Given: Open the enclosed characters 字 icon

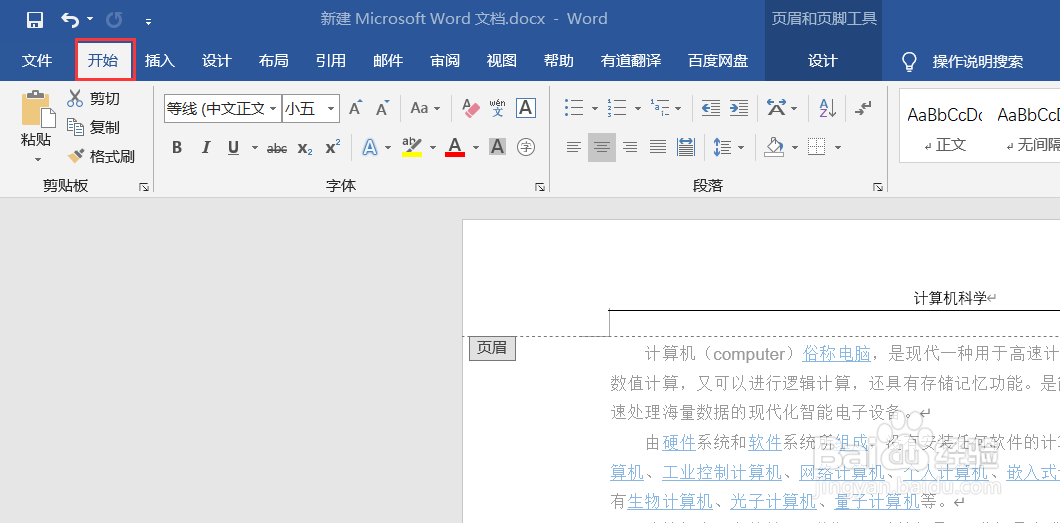Looking at the screenshot, I should pyautogui.click(x=526, y=147).
